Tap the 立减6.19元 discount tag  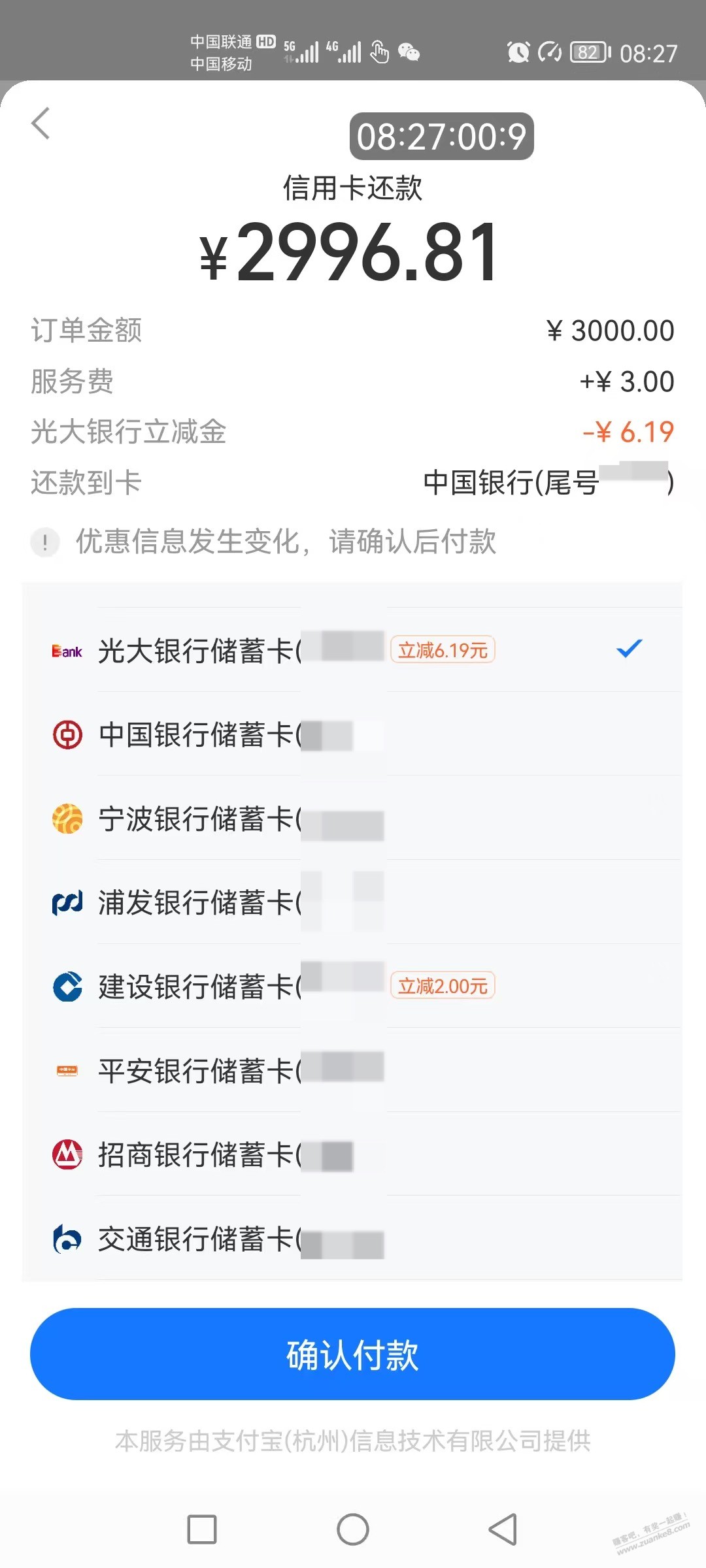(443, 650)
